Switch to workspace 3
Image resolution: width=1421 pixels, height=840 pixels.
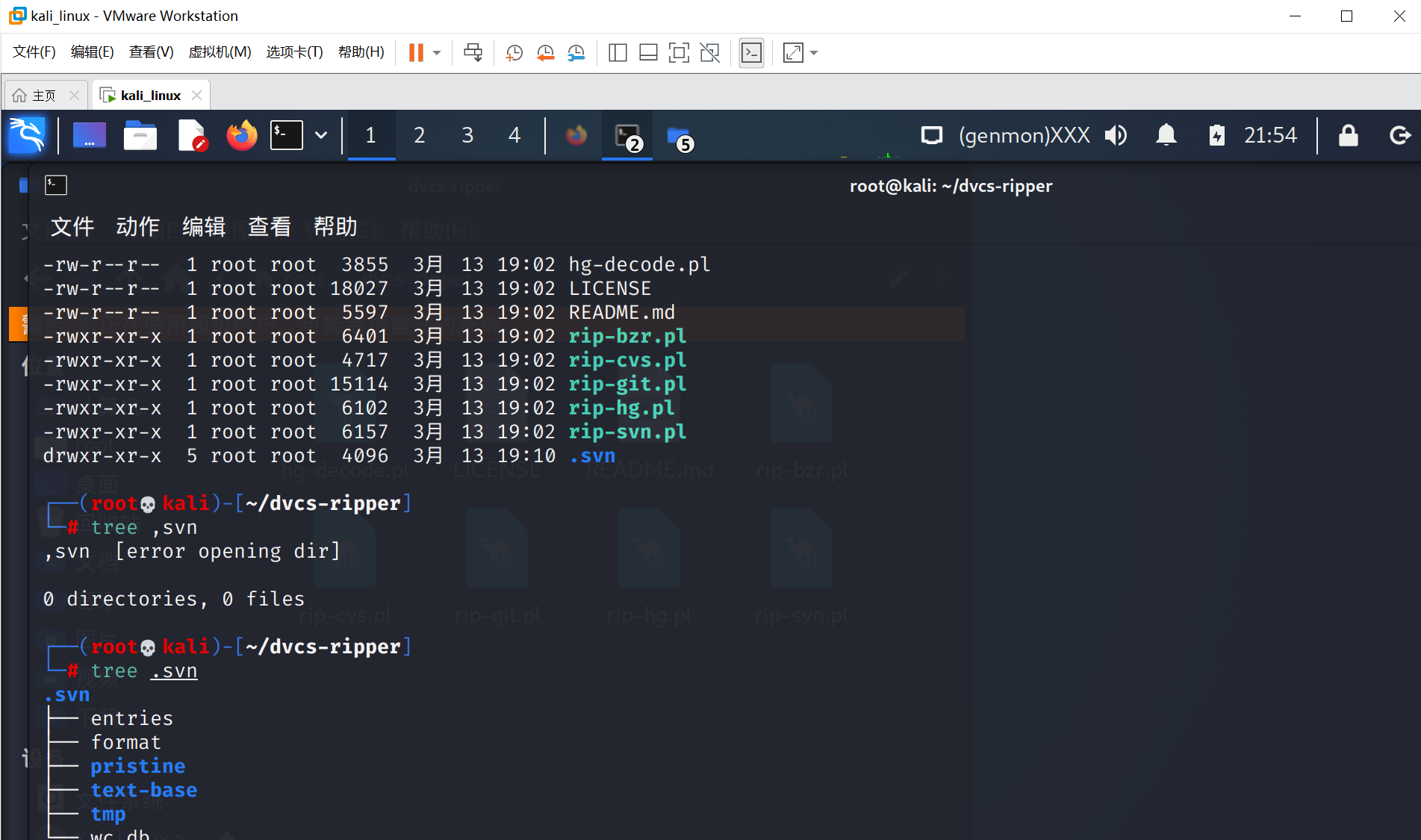(467, 135)
